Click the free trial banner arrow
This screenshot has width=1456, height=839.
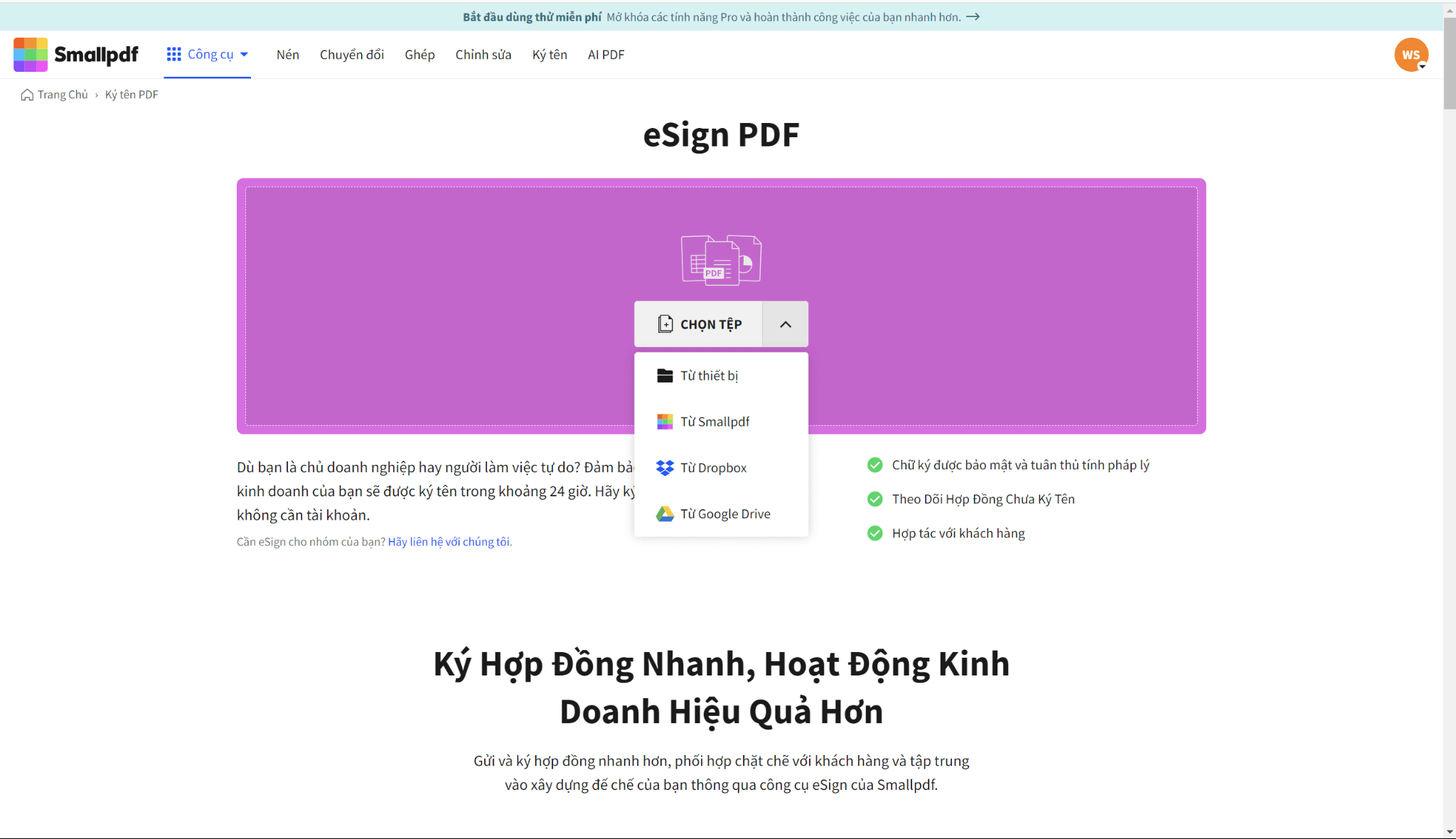[x=973, y=17]
